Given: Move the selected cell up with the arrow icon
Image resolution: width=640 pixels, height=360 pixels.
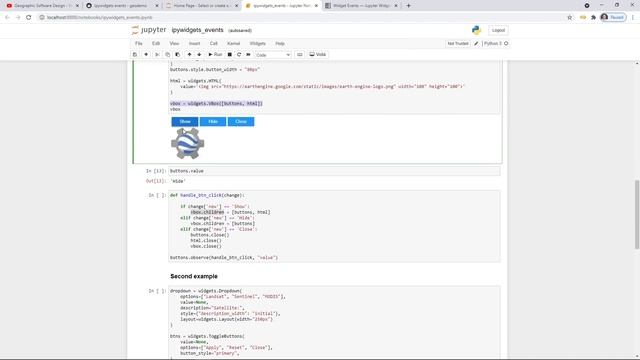Looking at the screenshot, I should [189, 54].
